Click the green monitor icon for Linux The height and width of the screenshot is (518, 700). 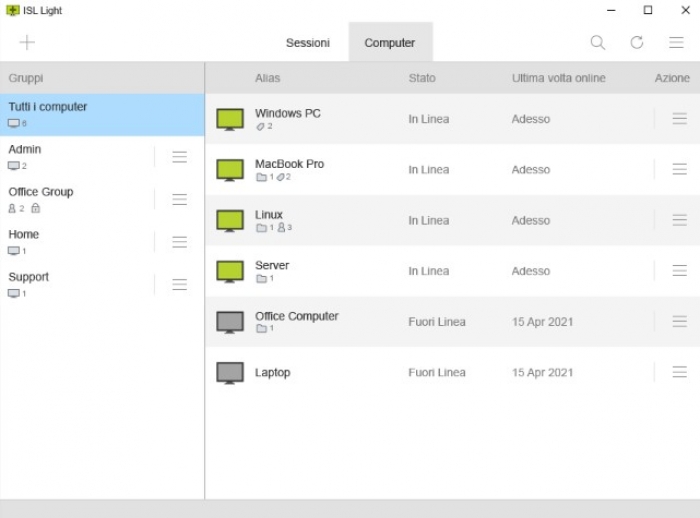click(230, 221)
